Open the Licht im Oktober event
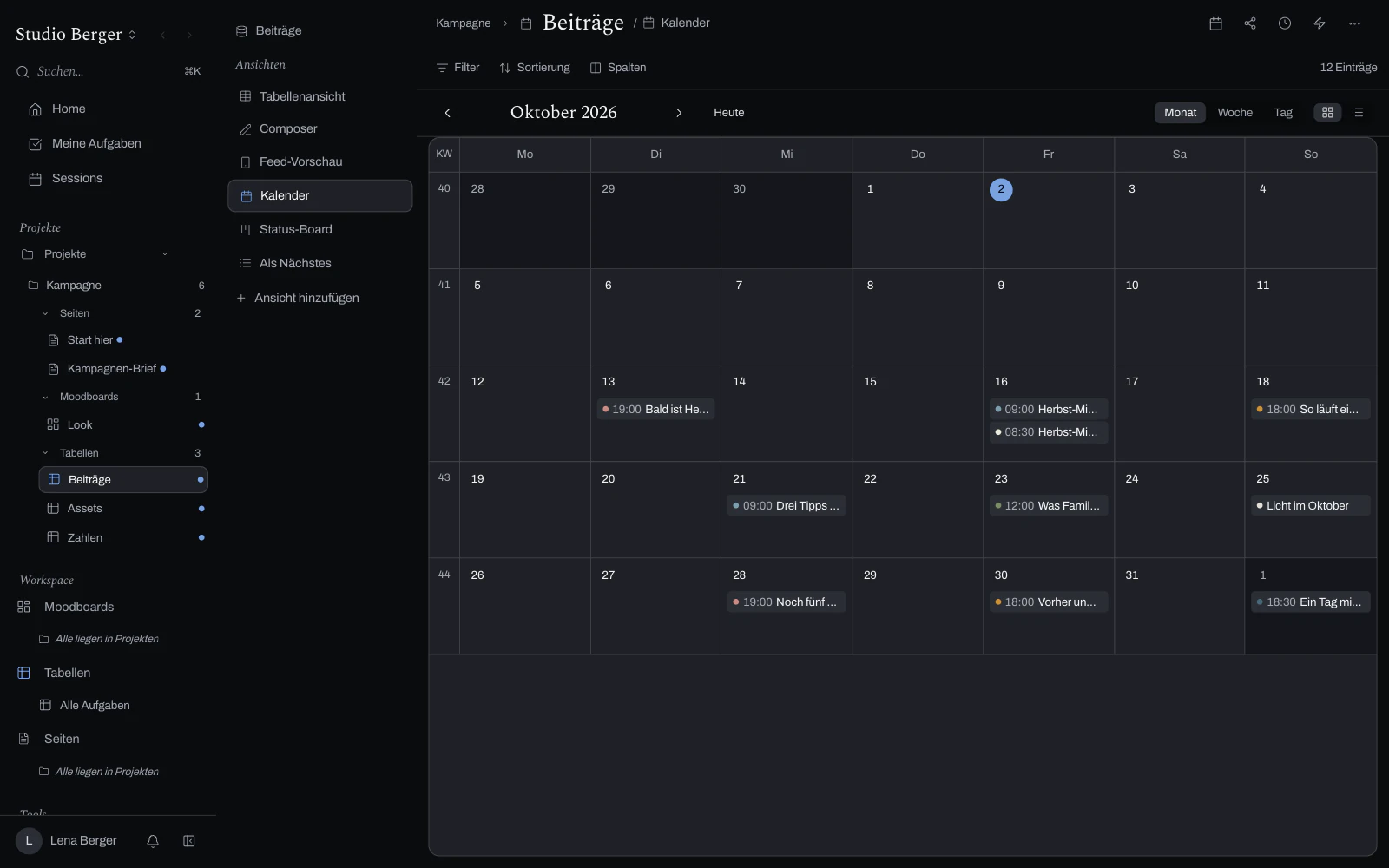Viewport: 1389px width, 868px height. coord(1311,506)
